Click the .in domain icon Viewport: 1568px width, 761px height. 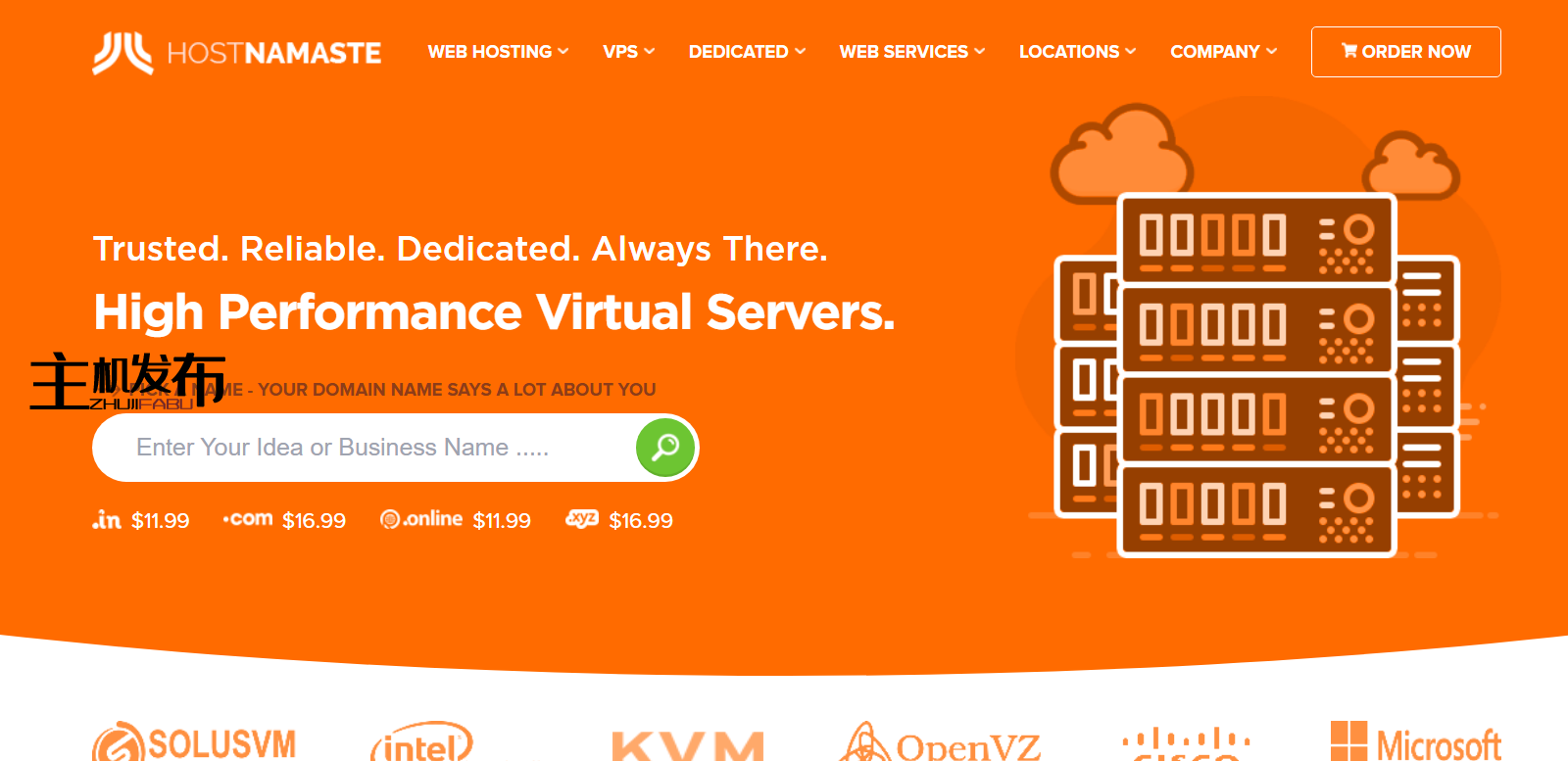(x=107, y=520)
